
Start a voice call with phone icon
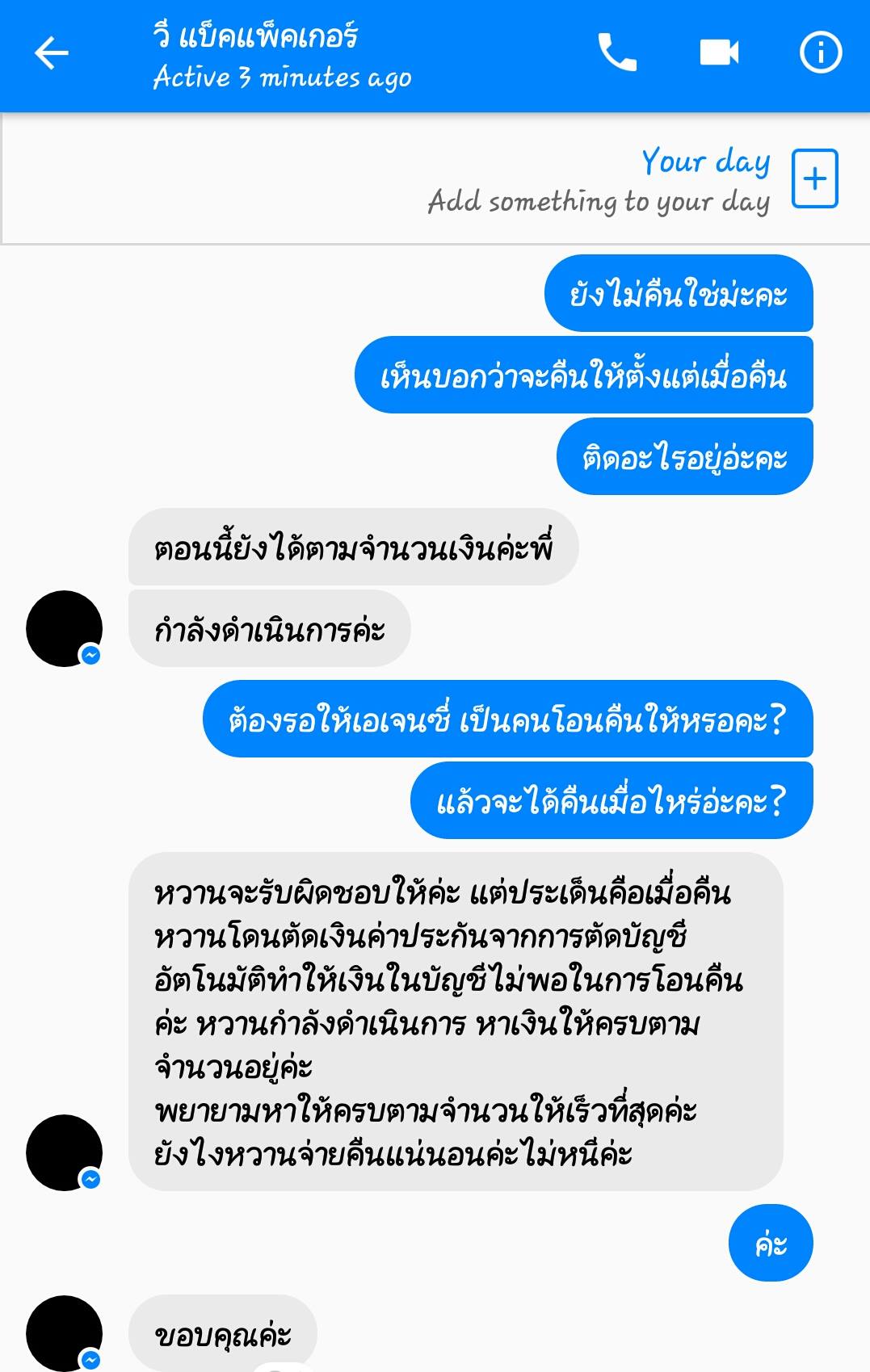coord(617,53)
